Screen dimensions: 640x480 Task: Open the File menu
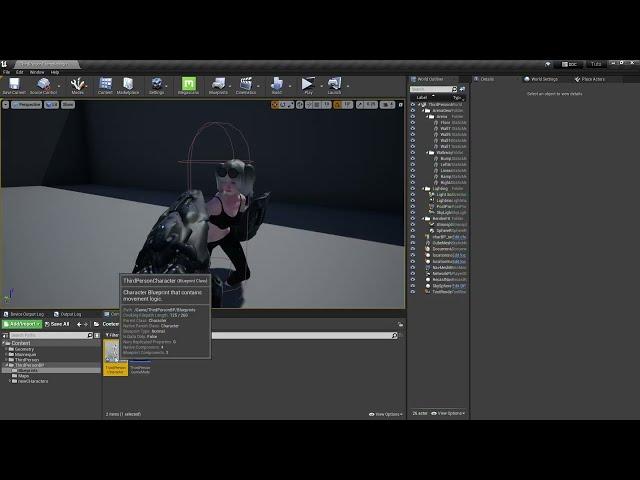pos(7,72)
